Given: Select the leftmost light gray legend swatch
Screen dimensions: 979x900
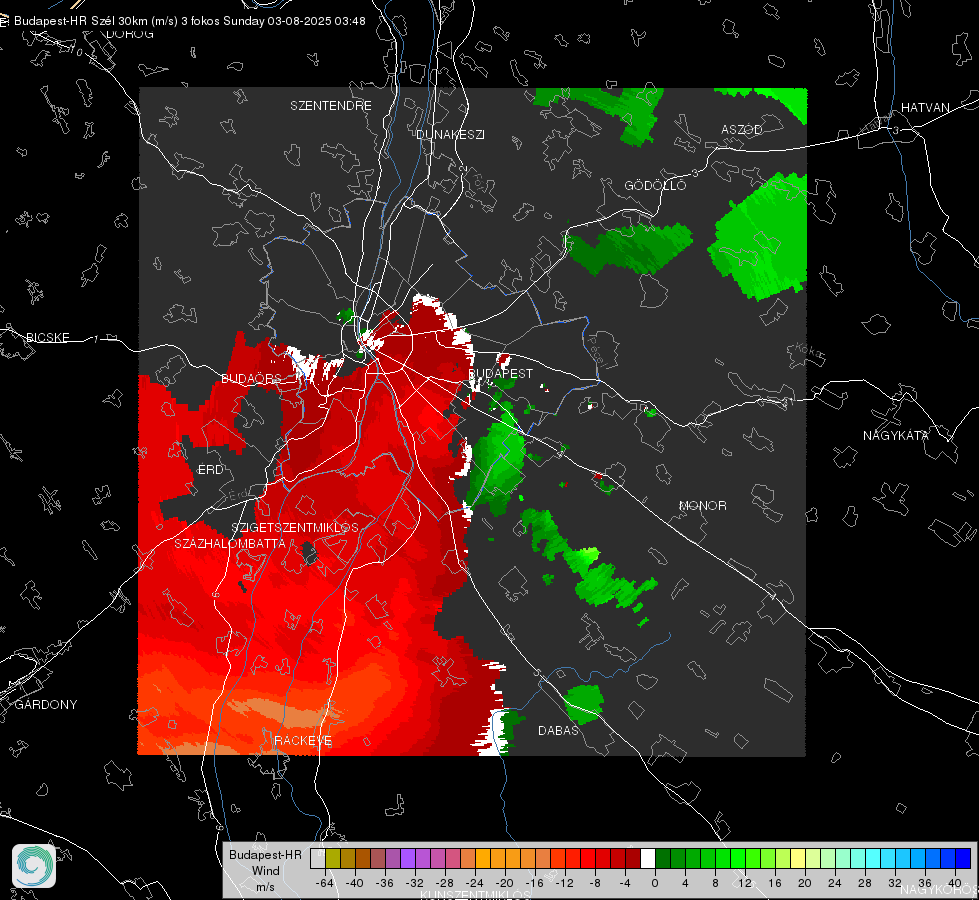Looking at the screenshot, I should [318, 859].
